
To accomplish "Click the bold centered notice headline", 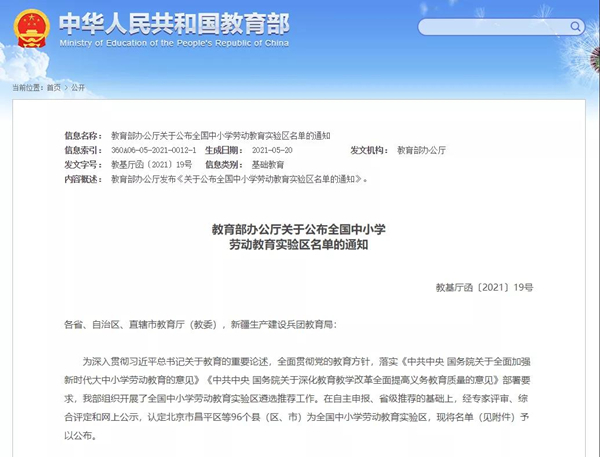I will point(298,236).
